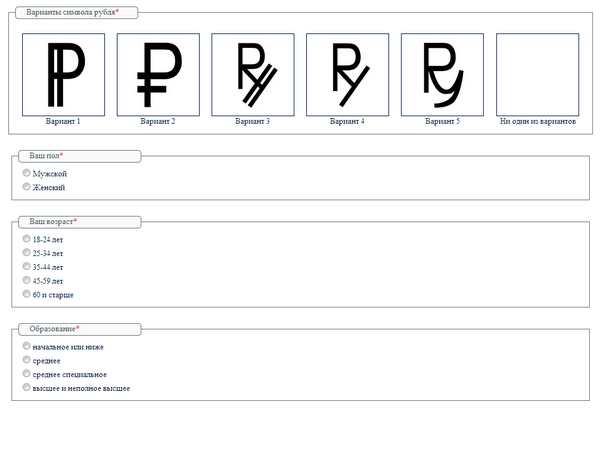
Task: Select the '60 и старше' age option
Action: point(27,294)
